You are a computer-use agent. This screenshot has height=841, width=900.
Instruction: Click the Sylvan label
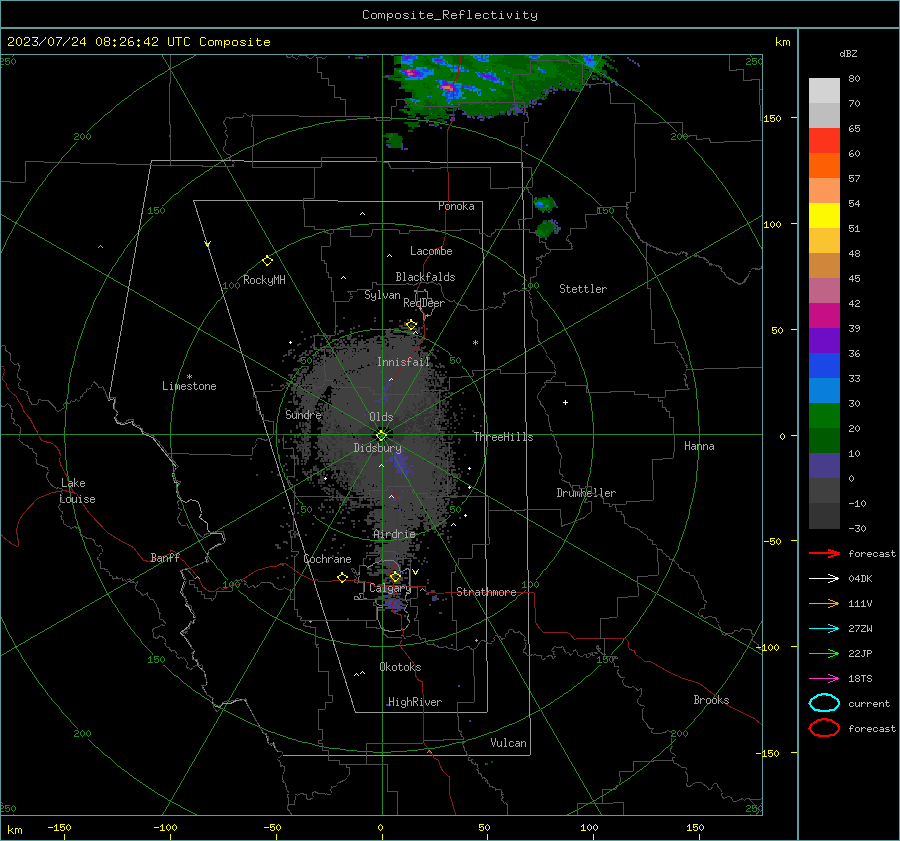point(382,295)
